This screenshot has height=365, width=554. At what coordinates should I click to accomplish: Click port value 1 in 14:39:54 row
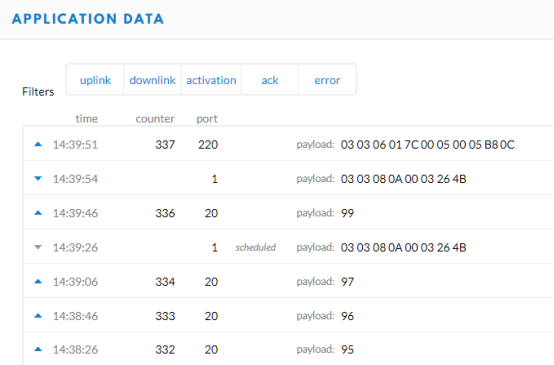214,179
